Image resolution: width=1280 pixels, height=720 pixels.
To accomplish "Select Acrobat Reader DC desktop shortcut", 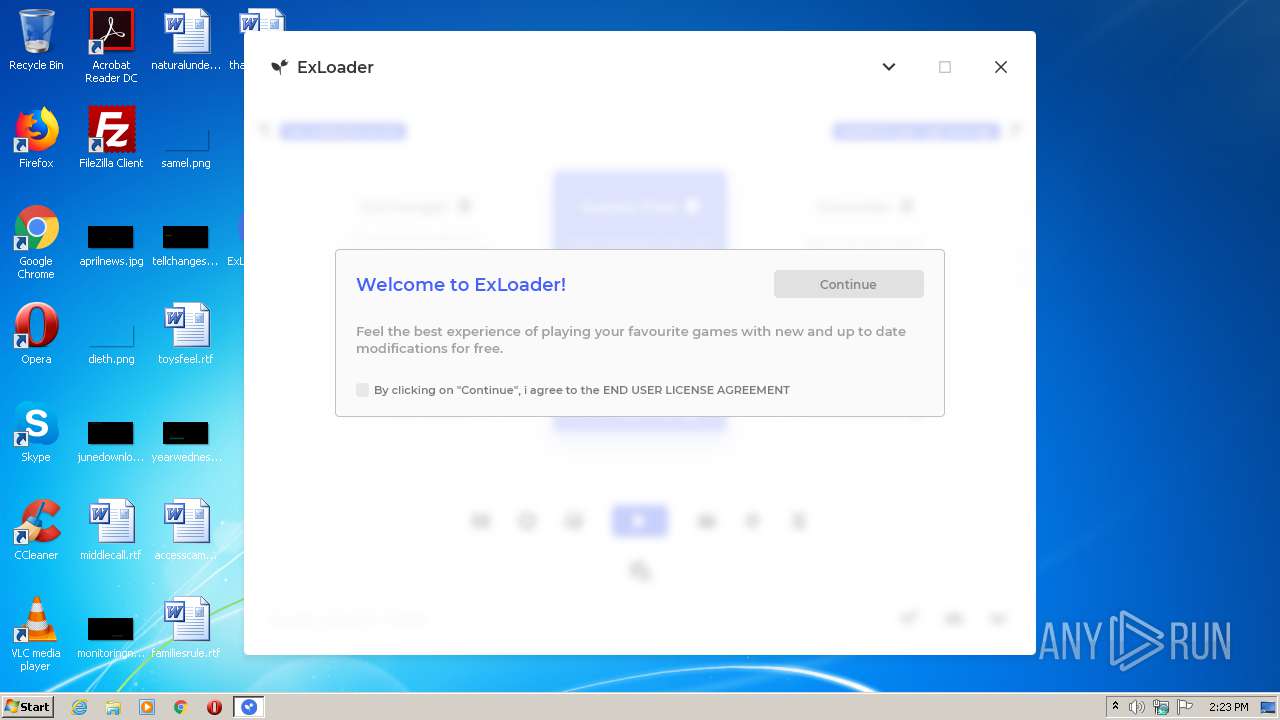I will 111,46.
